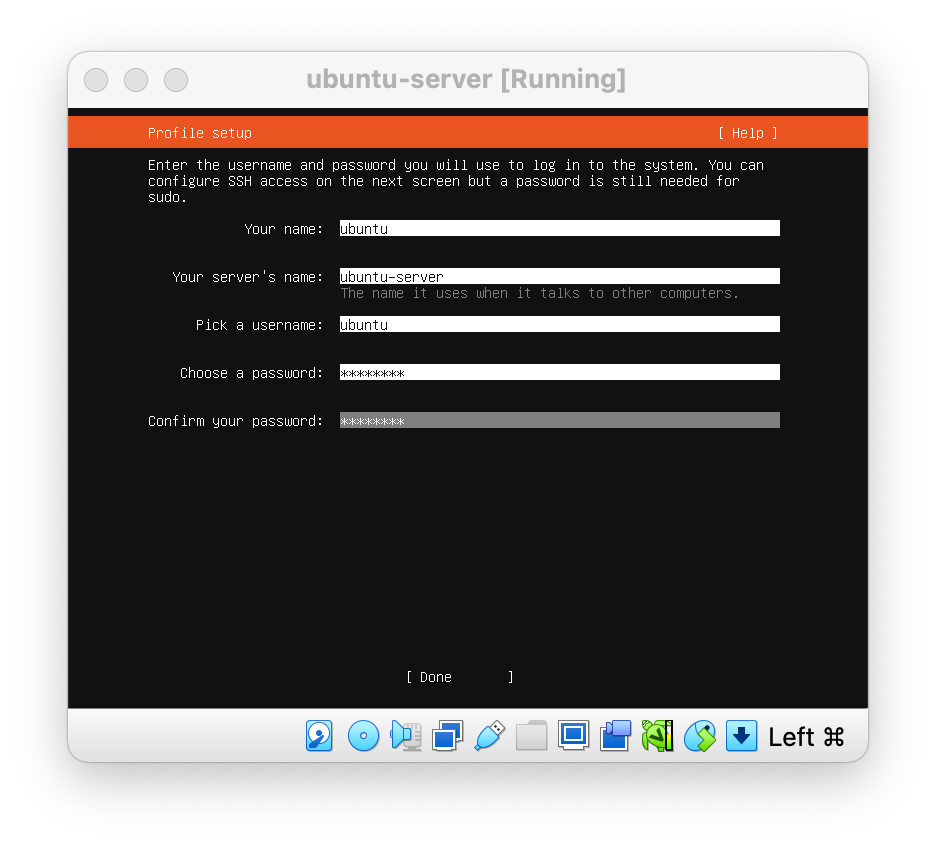The height and width of the screenshot is (846, 936).
Task: Click the 'Choose a password' field
Action: 559,373
